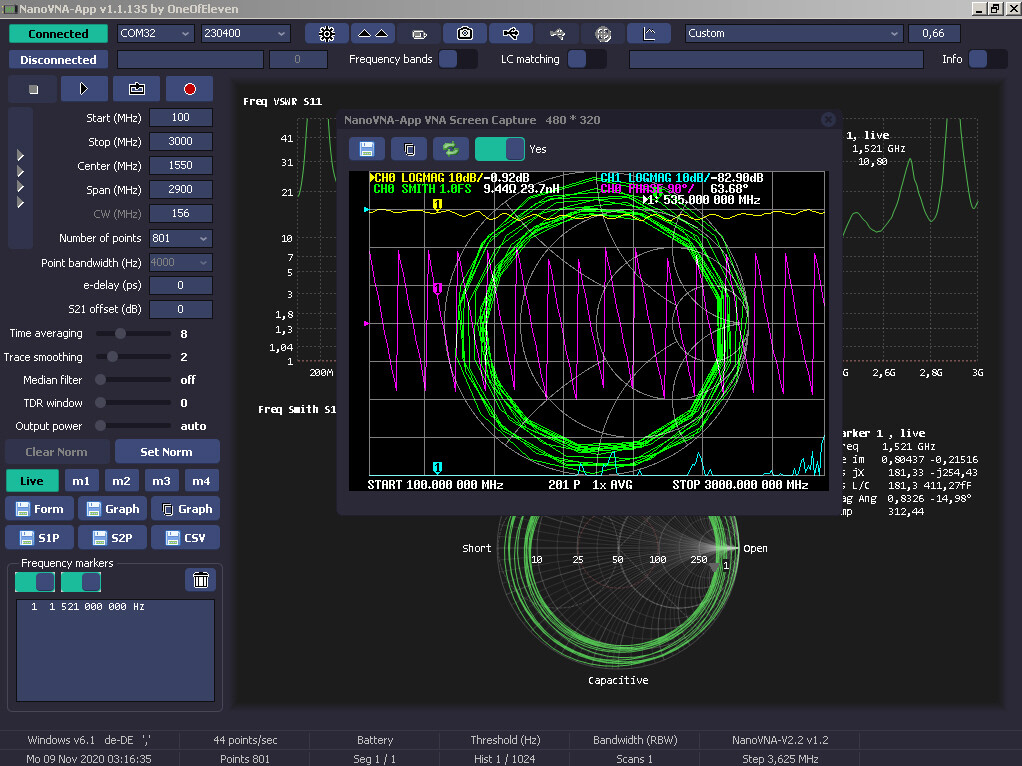Viewport: 1022px width, 766px height.
Task: Click the bottom grey triangle in left strip
Action: tap(21, 203)
